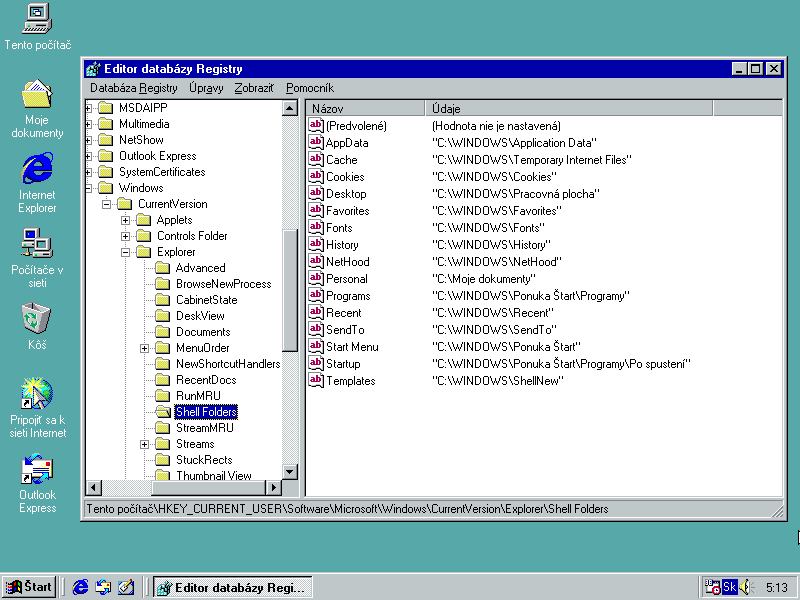Expand the Streams tree node
800x600 pixels.
tap(145, 444)
